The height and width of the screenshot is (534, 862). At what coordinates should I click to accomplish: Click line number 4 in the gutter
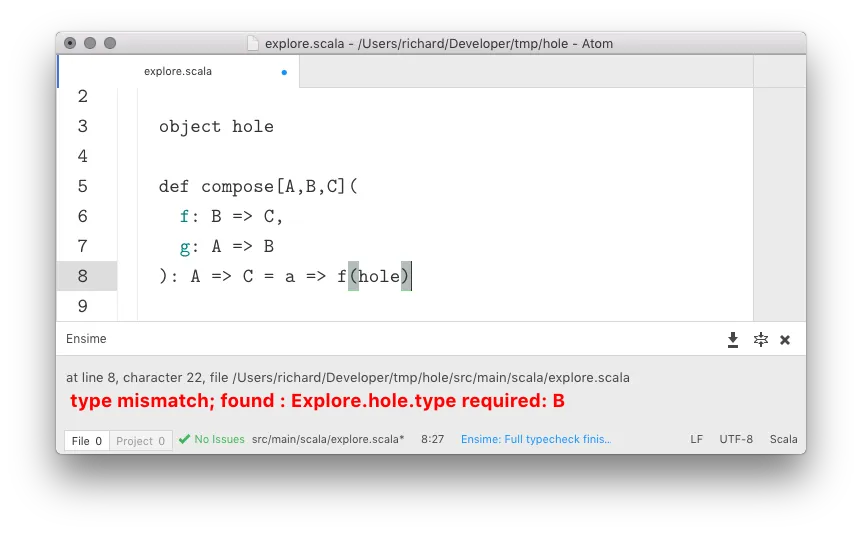82,156
